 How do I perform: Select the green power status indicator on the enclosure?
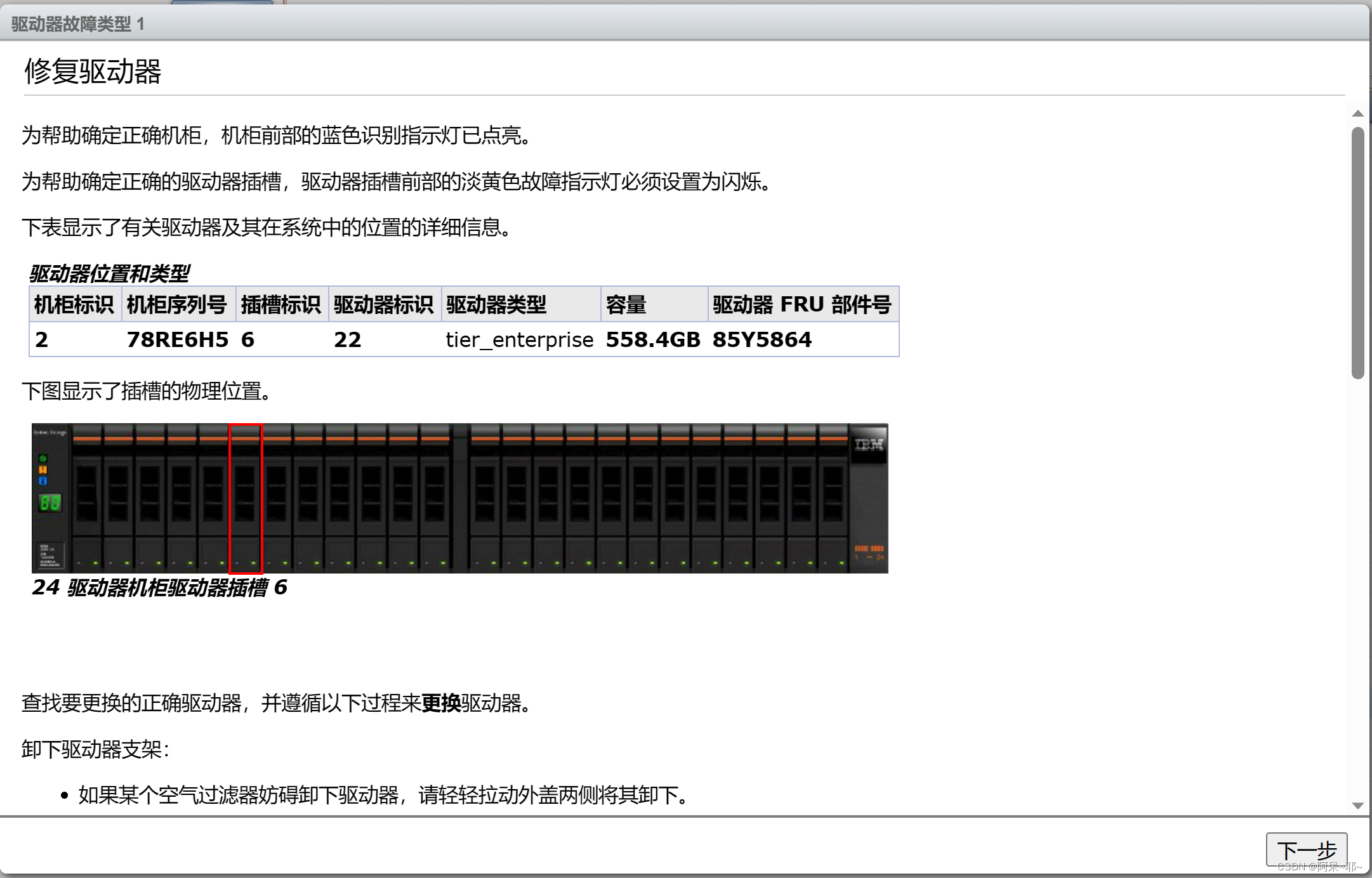(44, 458)
